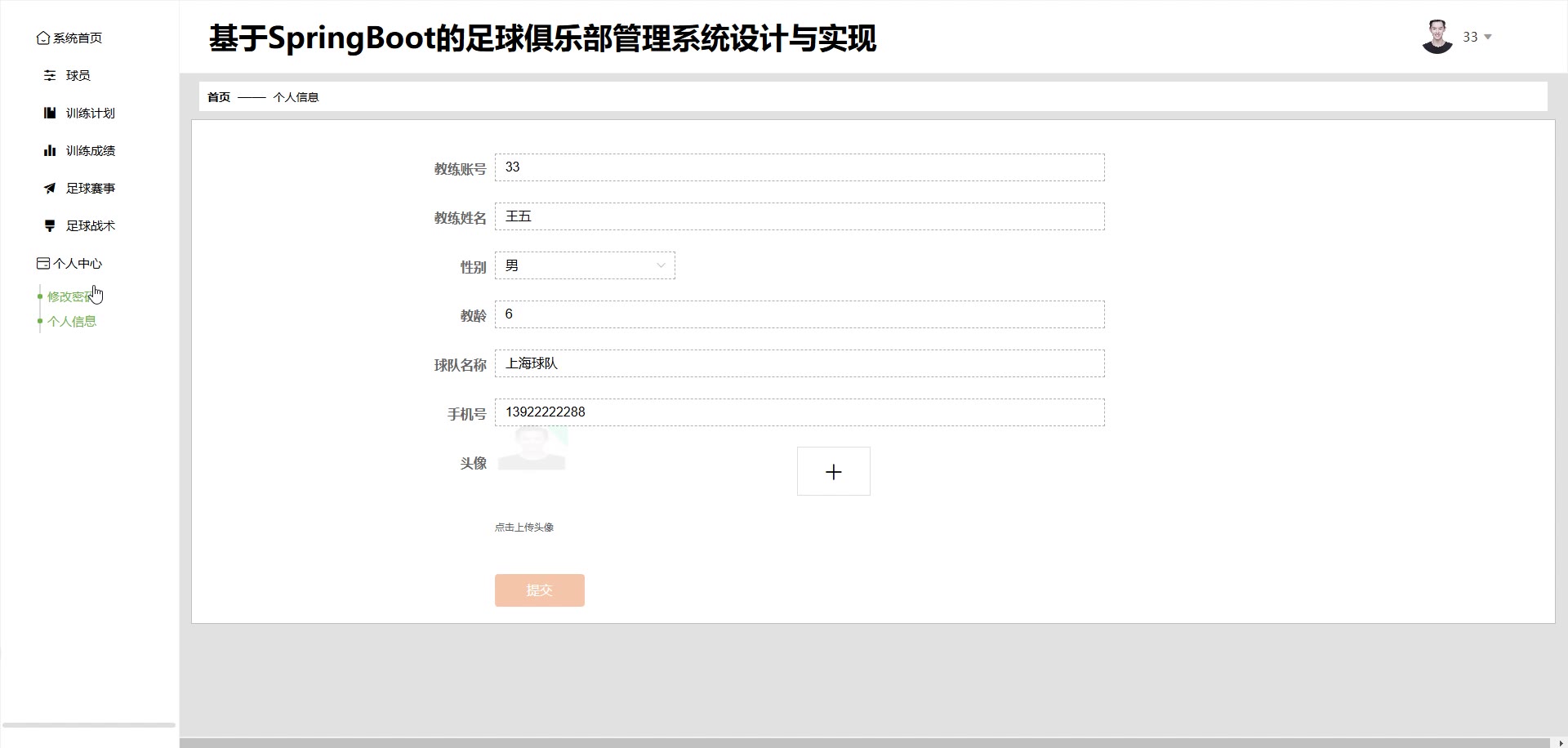This screenshot has height=748, width=1568.
Task: Click the current avatar thumbnail preview
Action: click(532, 450)
